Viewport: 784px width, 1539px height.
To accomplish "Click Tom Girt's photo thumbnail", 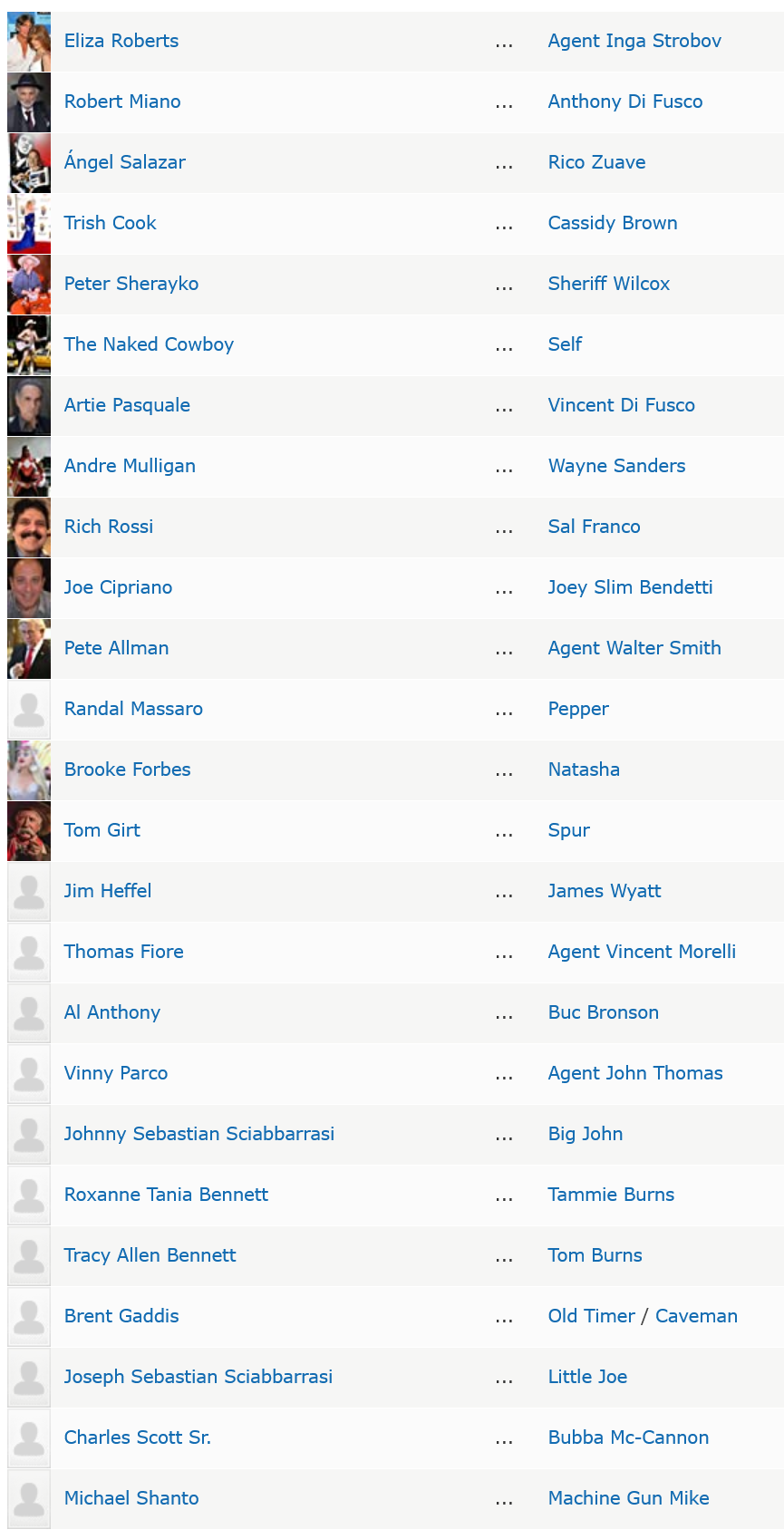I will point(29,830).
